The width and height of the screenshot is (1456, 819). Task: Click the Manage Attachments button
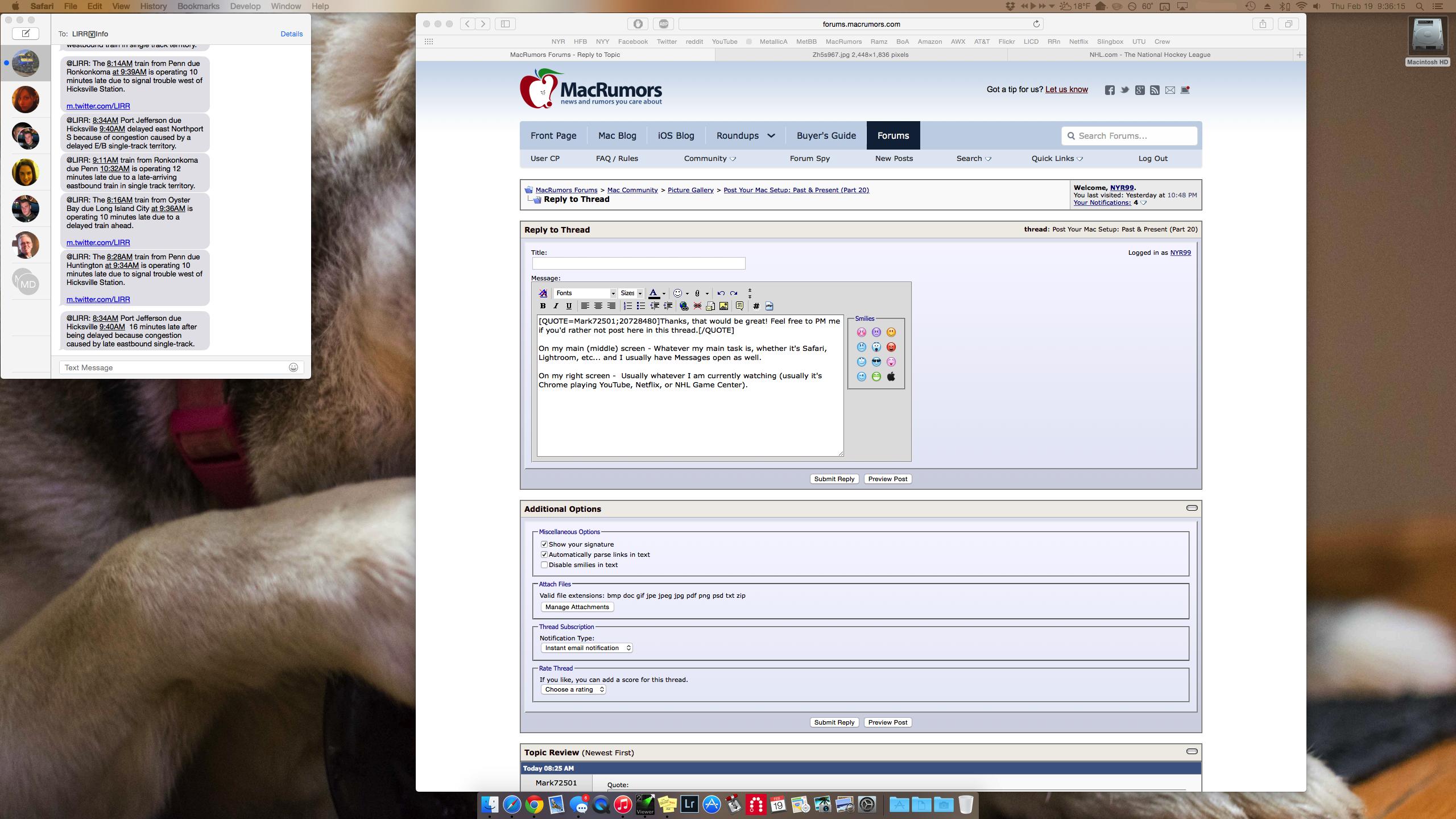577,607
